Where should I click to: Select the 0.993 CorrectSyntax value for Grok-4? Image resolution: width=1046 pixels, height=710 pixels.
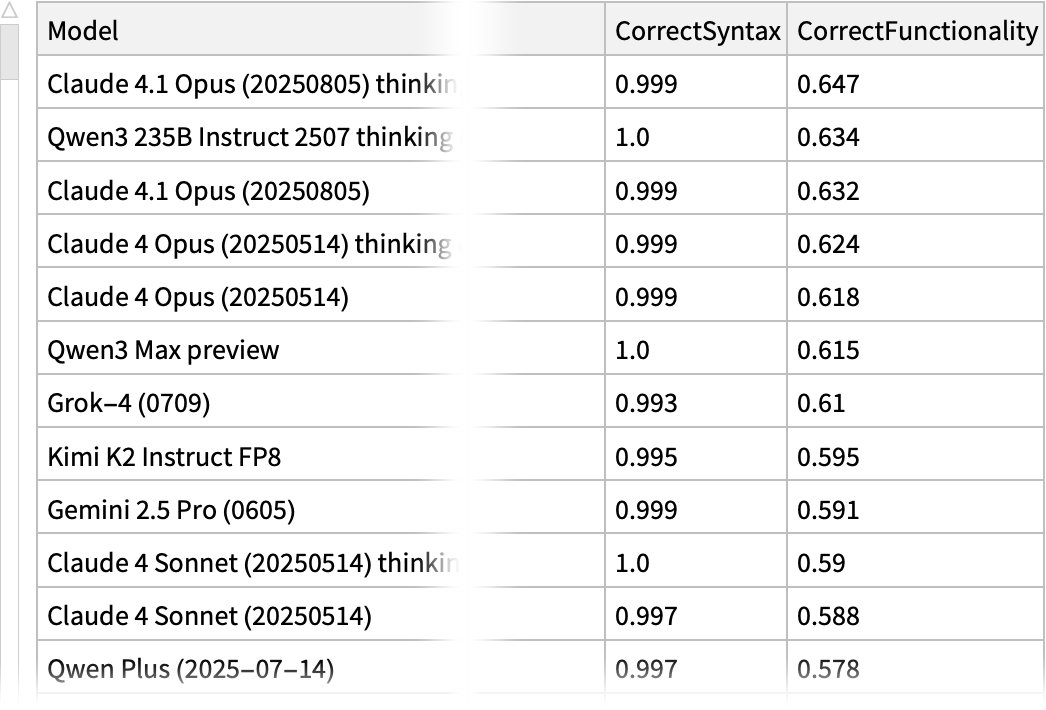tap(646, 403)
